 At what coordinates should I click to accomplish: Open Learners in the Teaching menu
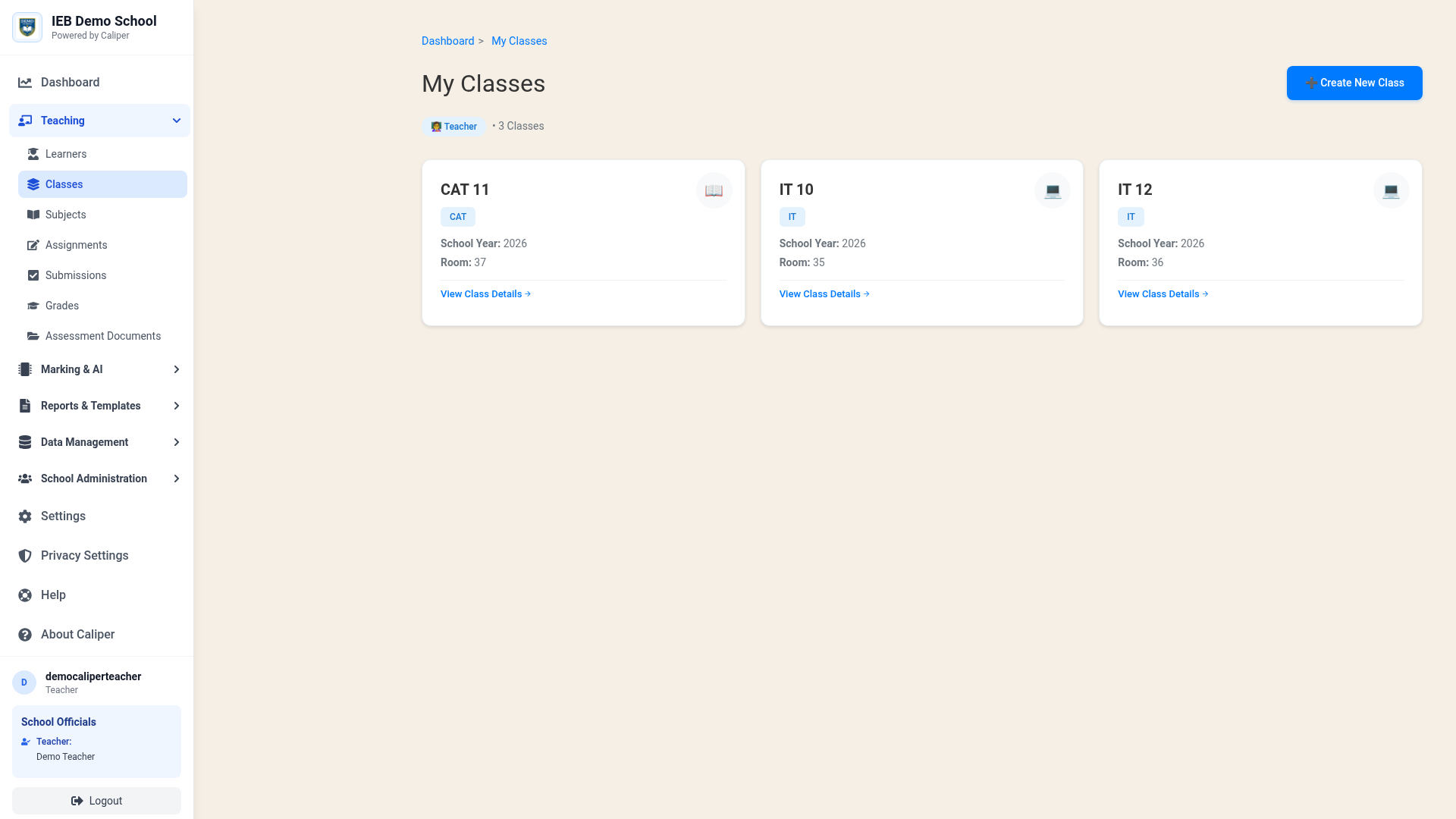66,154
